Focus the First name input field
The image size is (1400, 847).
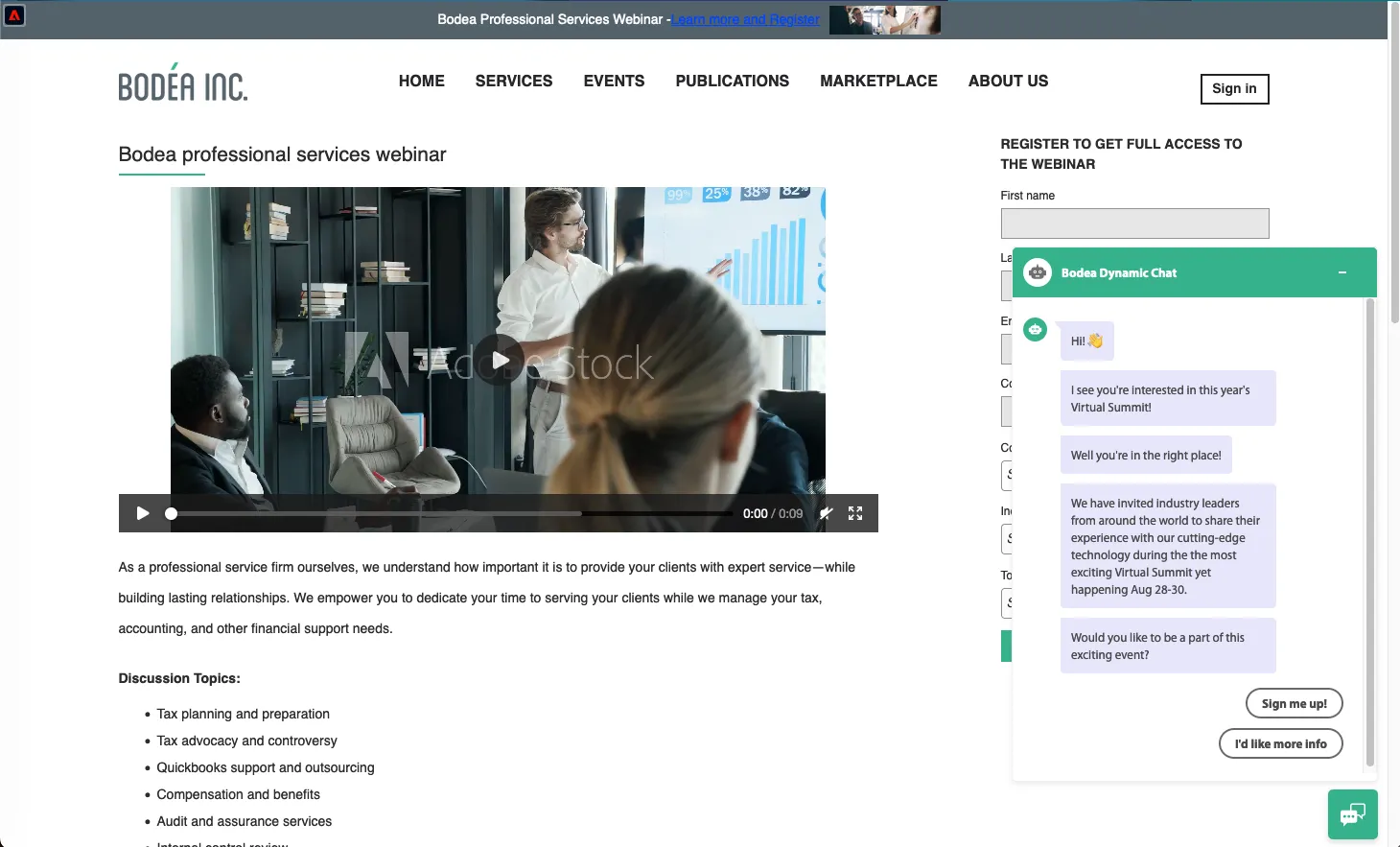[x=1135, y=224]
